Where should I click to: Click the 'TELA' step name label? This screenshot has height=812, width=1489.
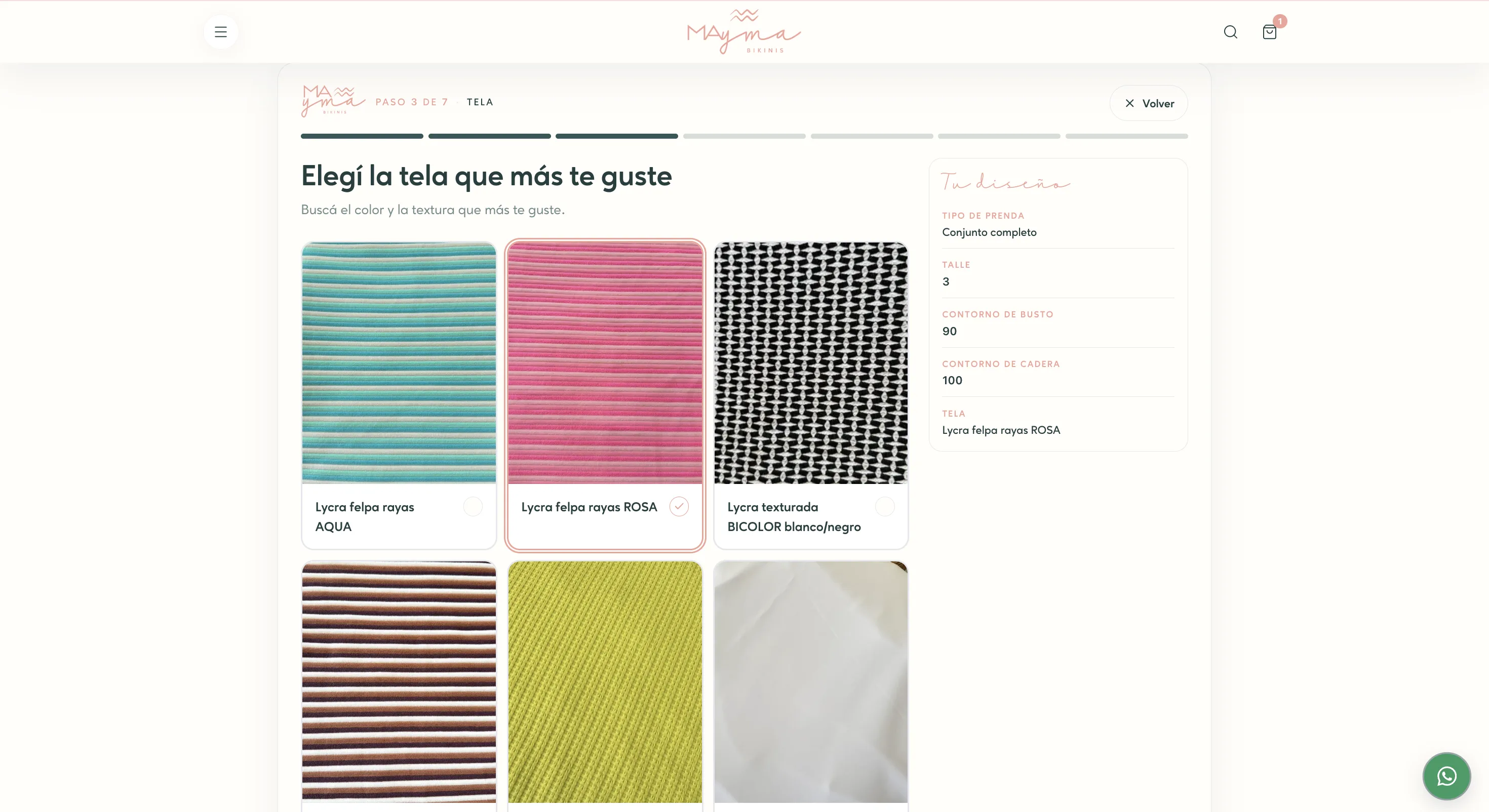(x=480, y=102)
